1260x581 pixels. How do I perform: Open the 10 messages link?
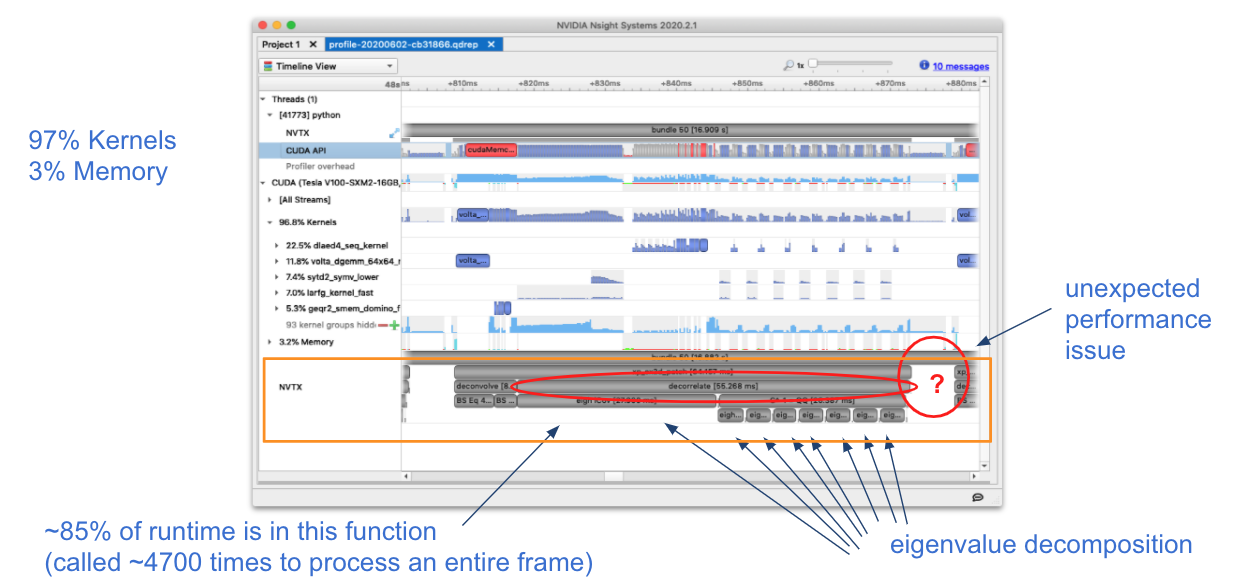(962, 65)
